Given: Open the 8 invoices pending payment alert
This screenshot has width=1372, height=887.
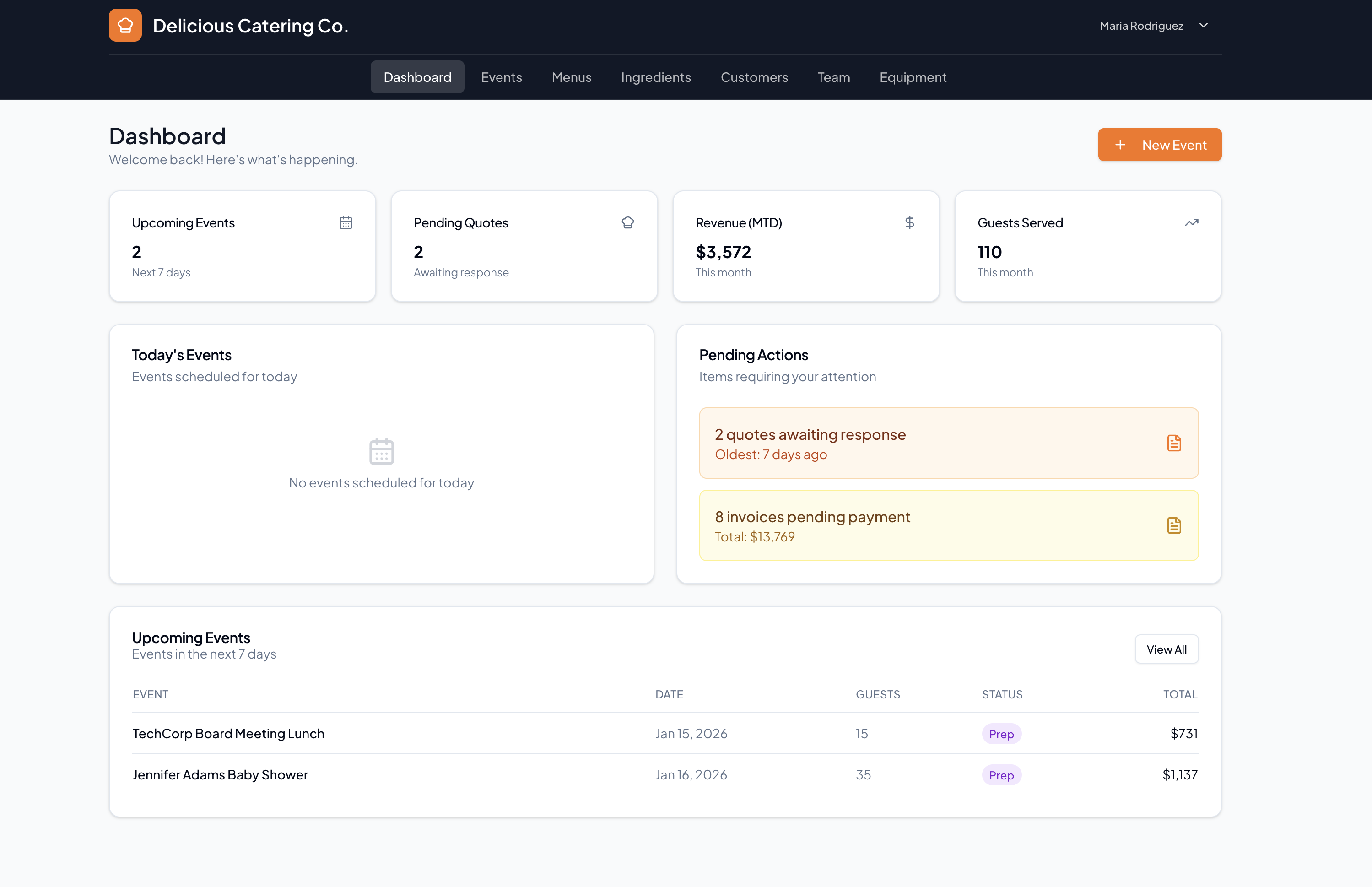Looking at the screenshot, I should (x=948, y=525).
